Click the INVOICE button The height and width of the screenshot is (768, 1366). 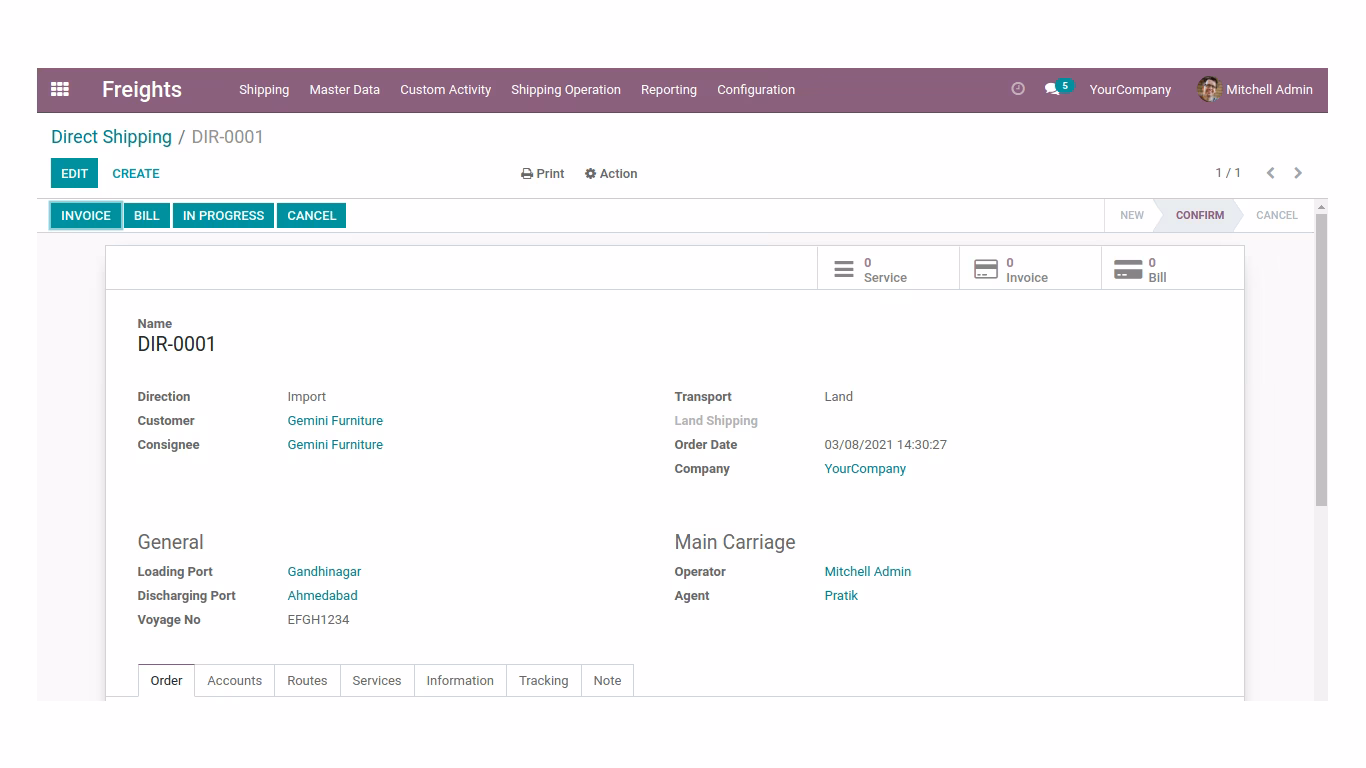[86, 215]
